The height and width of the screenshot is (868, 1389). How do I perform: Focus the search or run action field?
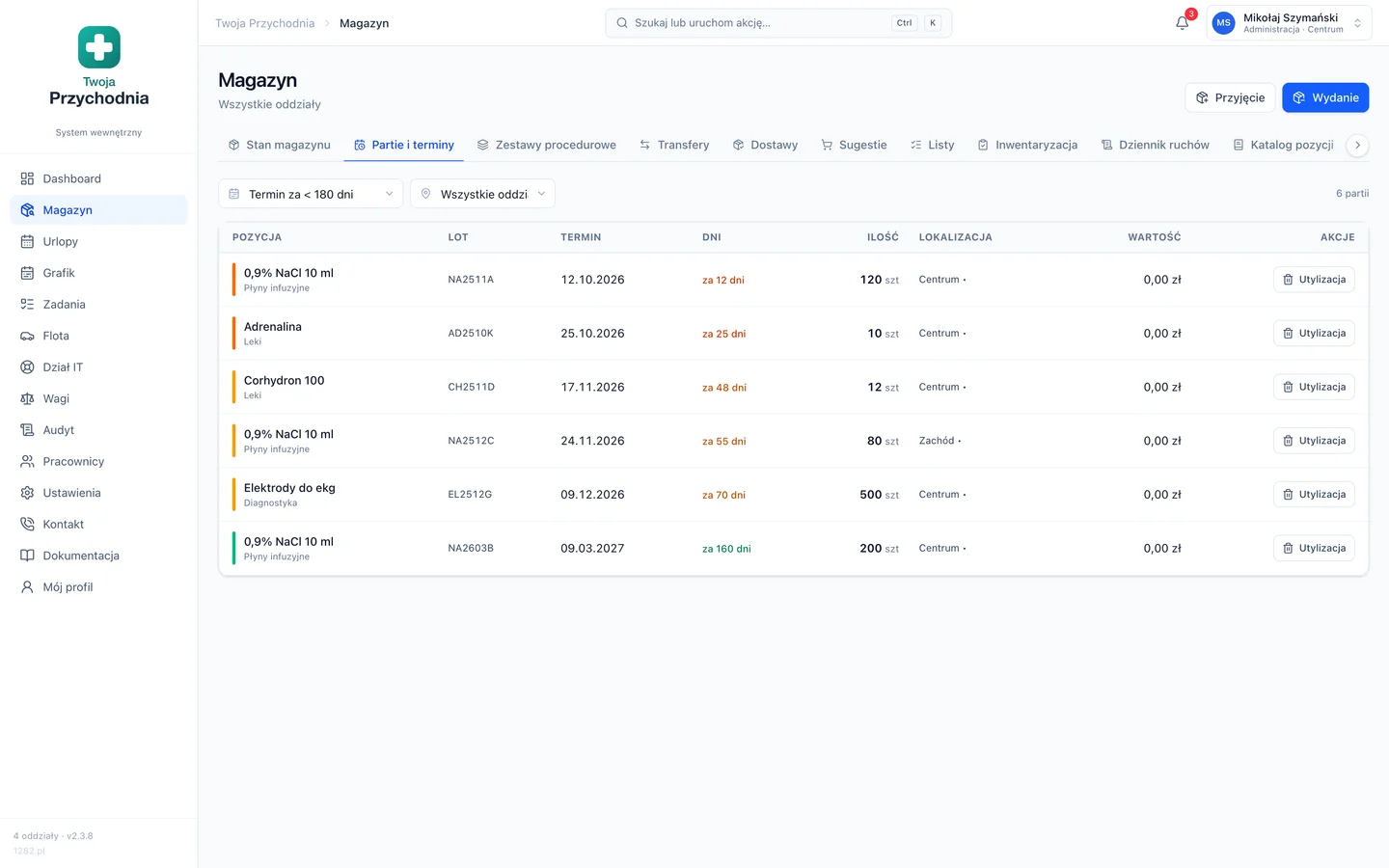tap(778, 23)
